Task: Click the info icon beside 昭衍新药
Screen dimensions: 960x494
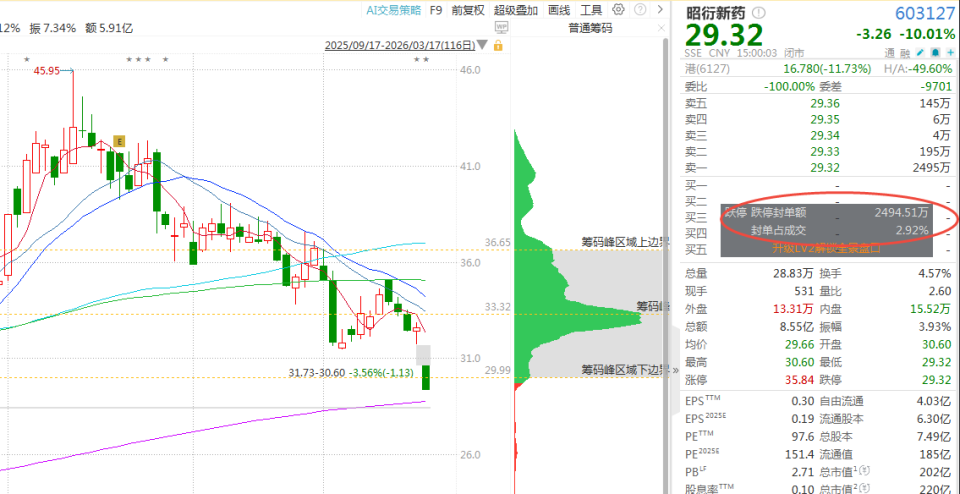Action: pyautogui.click(x=758, y=13)
